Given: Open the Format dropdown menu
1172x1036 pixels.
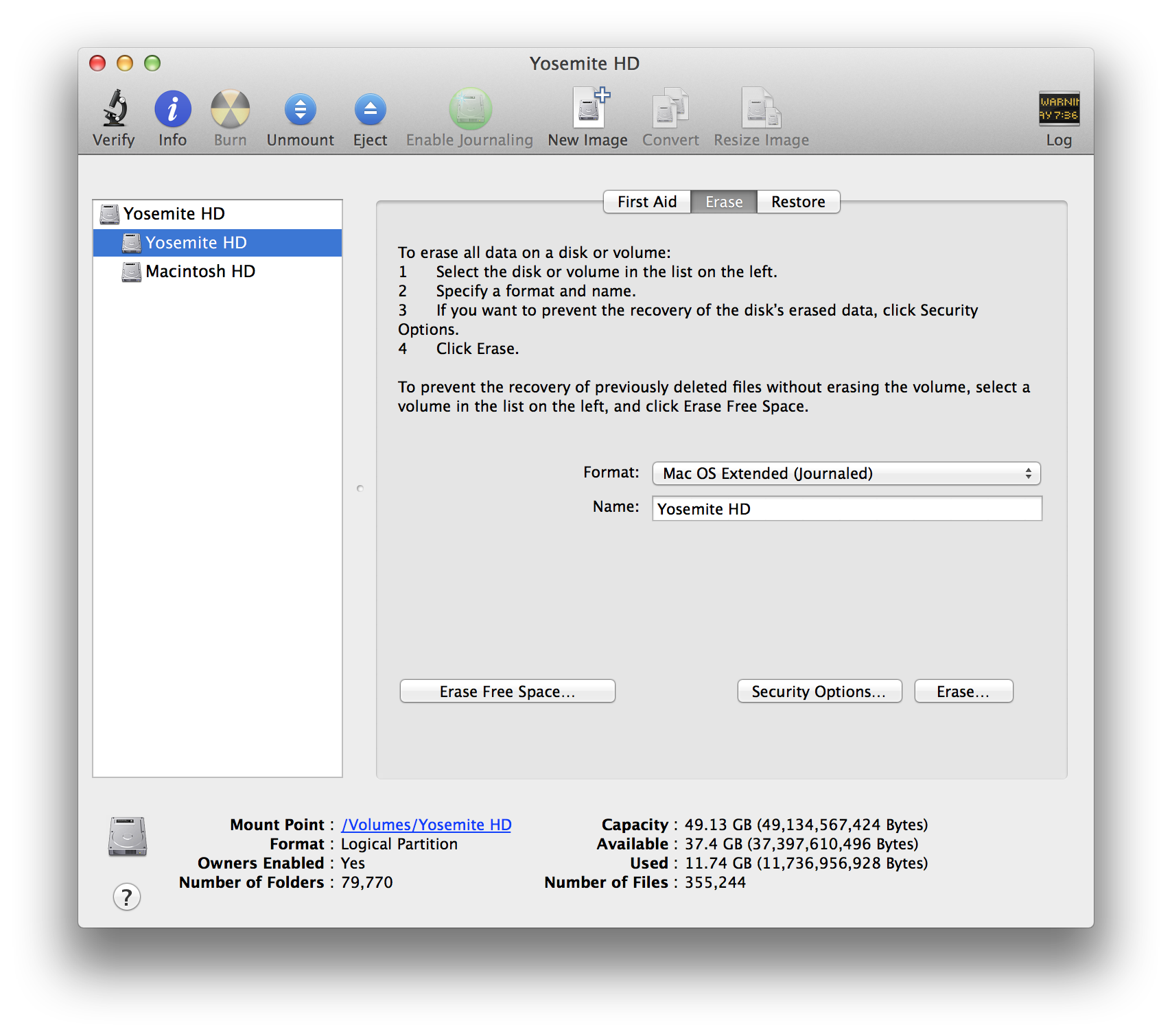Looking at the screenshot, I should click(846, 473).
